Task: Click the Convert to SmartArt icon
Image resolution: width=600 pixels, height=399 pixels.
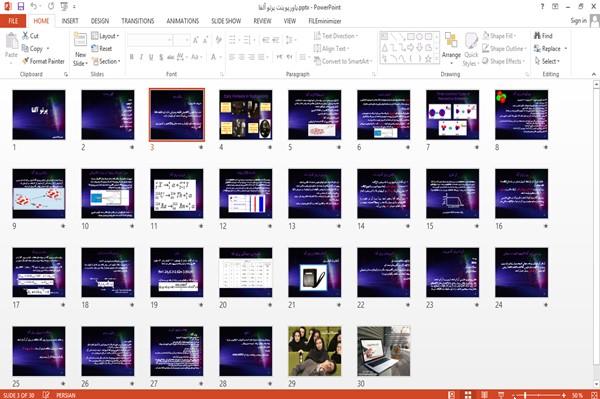Action: pos(317,61)
